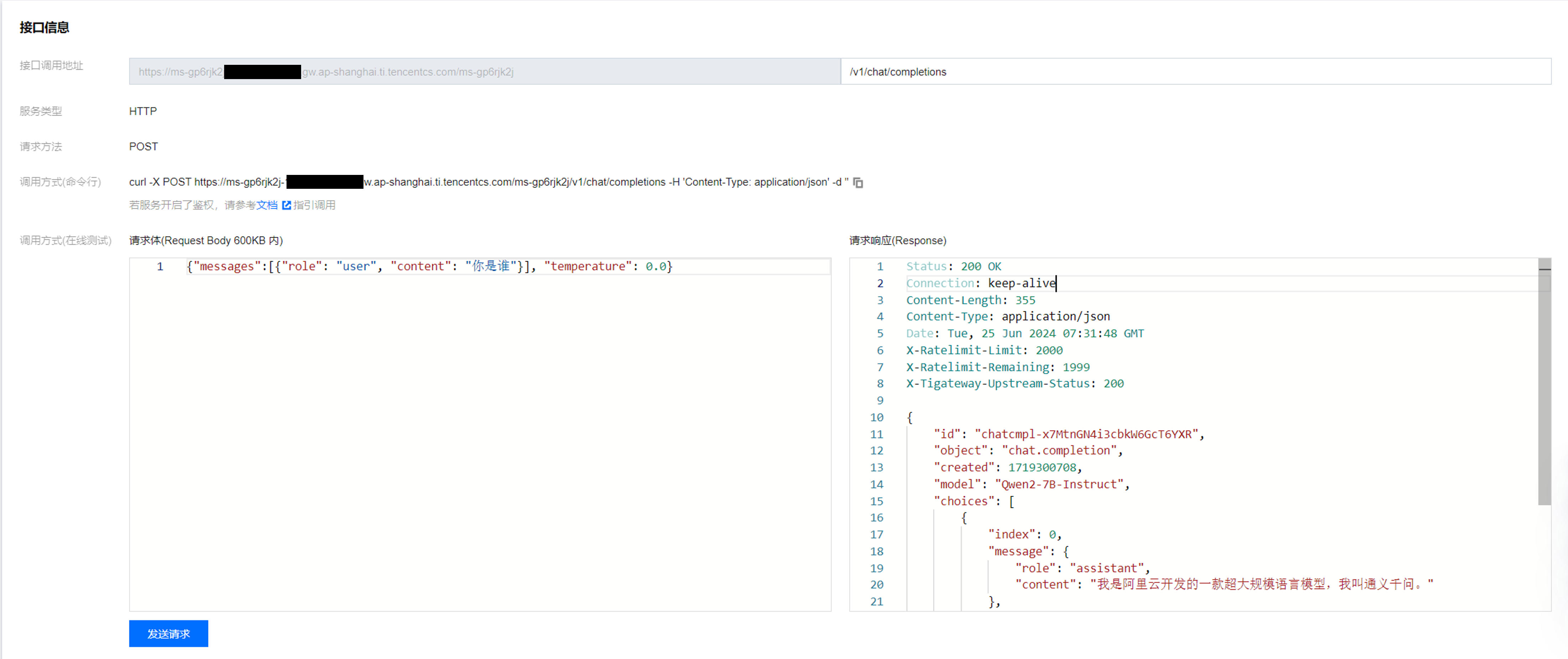Click the Status 200 OK response line

point(953,266)
